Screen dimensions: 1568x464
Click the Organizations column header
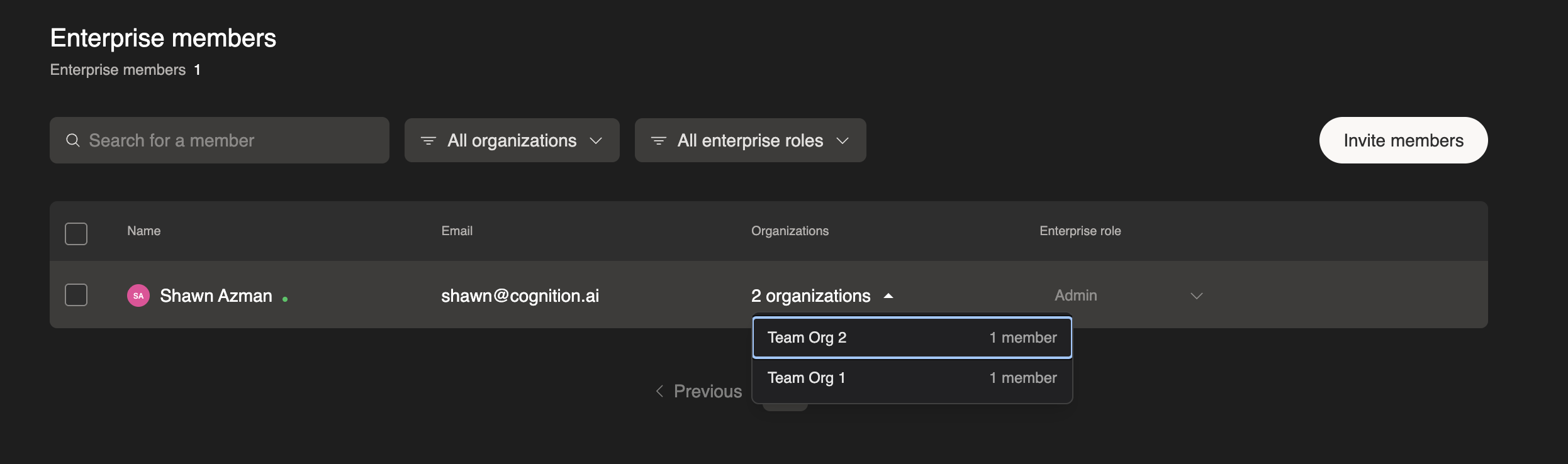[x=790, y=231]
